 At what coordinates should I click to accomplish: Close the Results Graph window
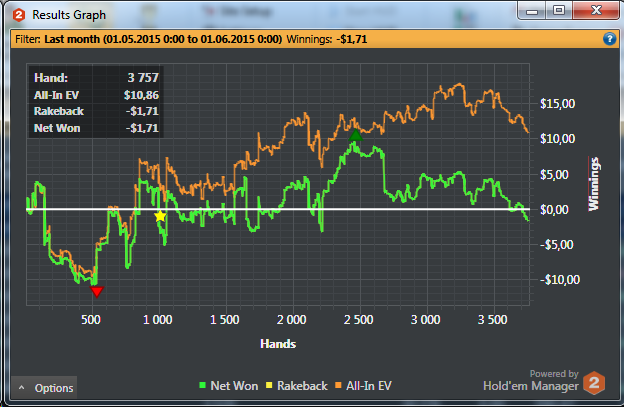[x=596, y=11]
